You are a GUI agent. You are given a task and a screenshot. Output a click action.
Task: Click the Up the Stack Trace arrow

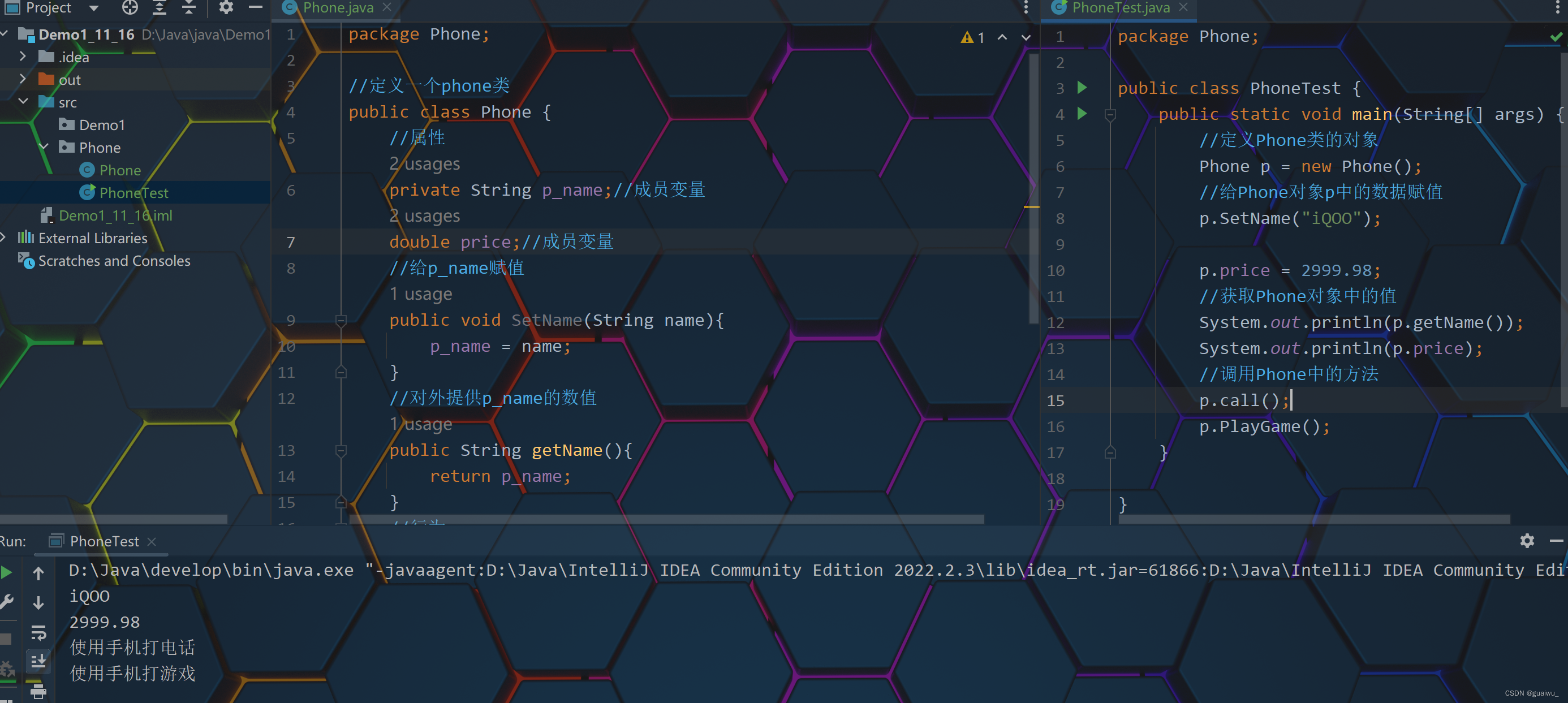tap(38, 573)
